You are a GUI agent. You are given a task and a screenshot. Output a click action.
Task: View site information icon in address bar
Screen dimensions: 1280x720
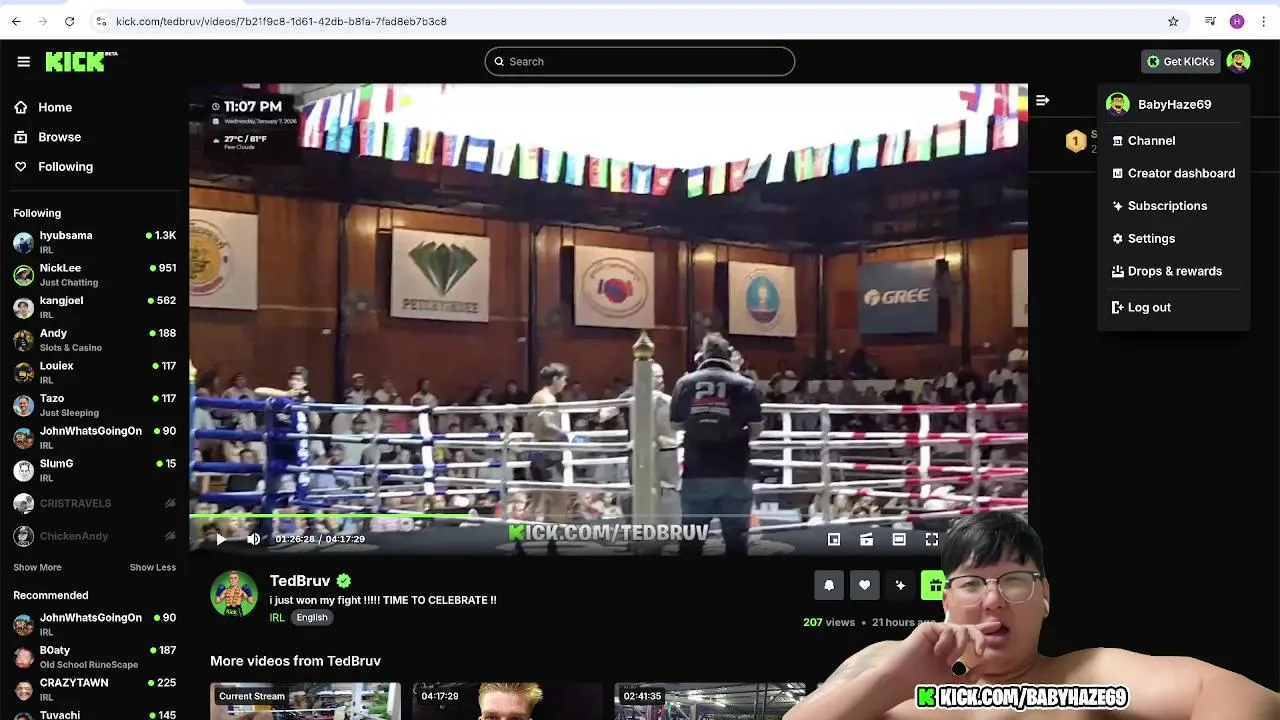pos(101,21)
